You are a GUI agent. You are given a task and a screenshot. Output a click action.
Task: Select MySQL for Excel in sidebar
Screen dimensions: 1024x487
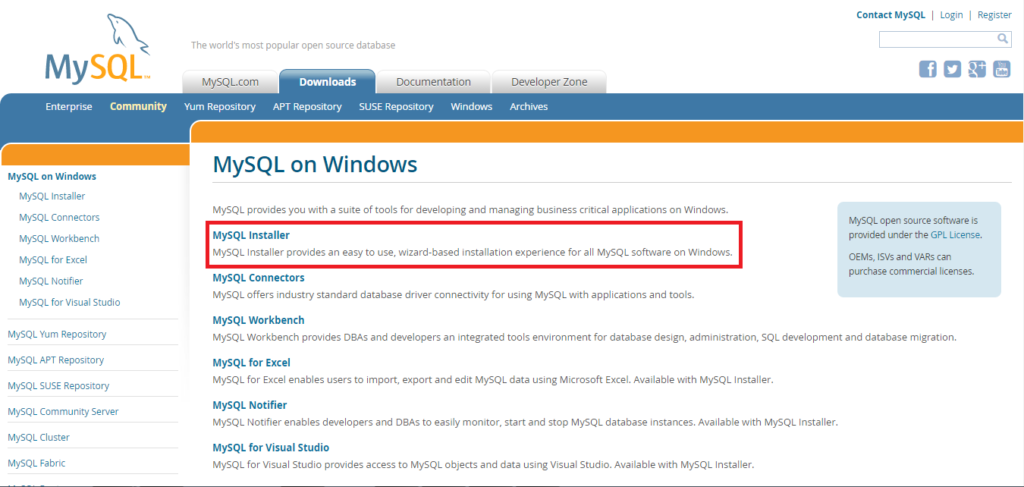(53, 260)
